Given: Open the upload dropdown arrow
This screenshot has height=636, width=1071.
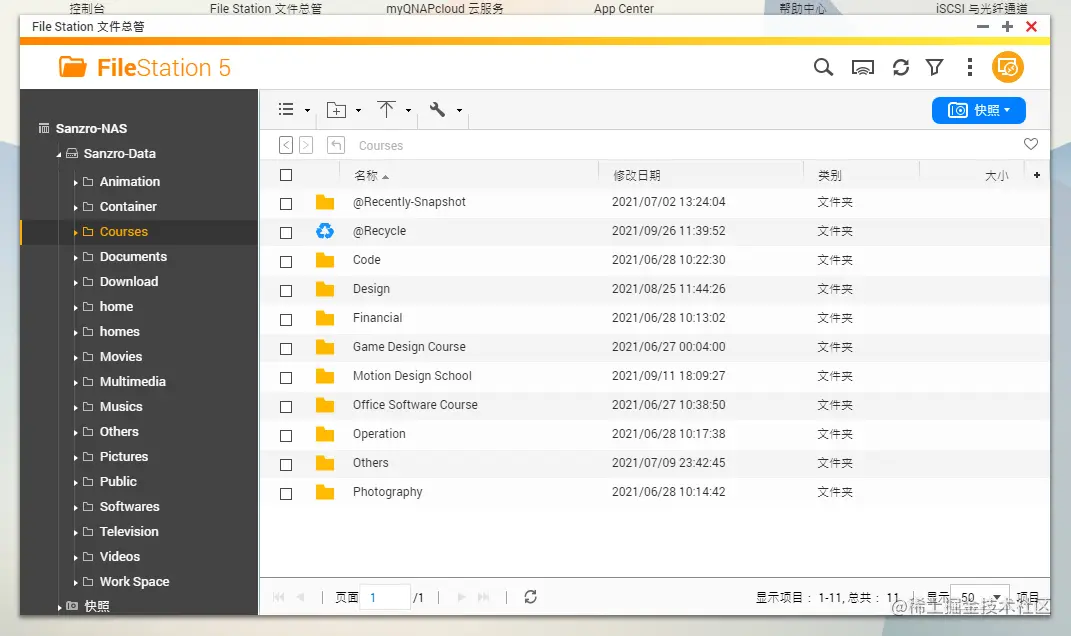Looking at the screenshot, I should coord(408,111).
